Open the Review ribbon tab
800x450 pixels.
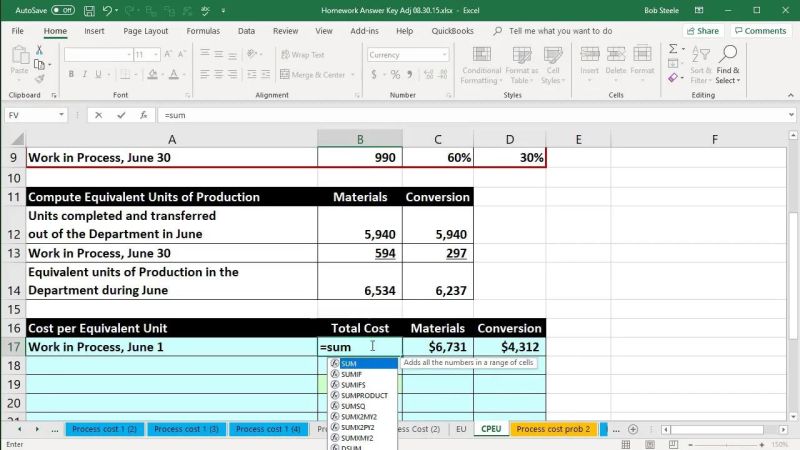pos(285,31)
